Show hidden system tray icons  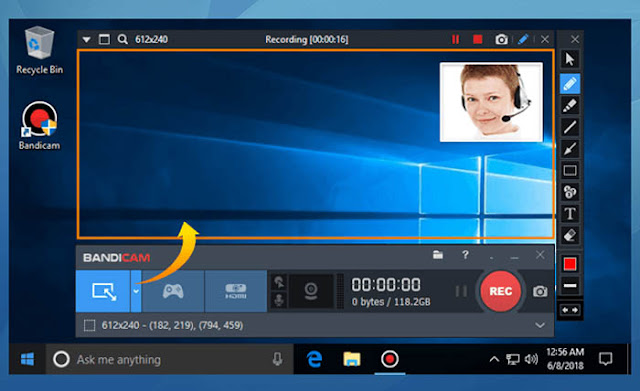494,360
